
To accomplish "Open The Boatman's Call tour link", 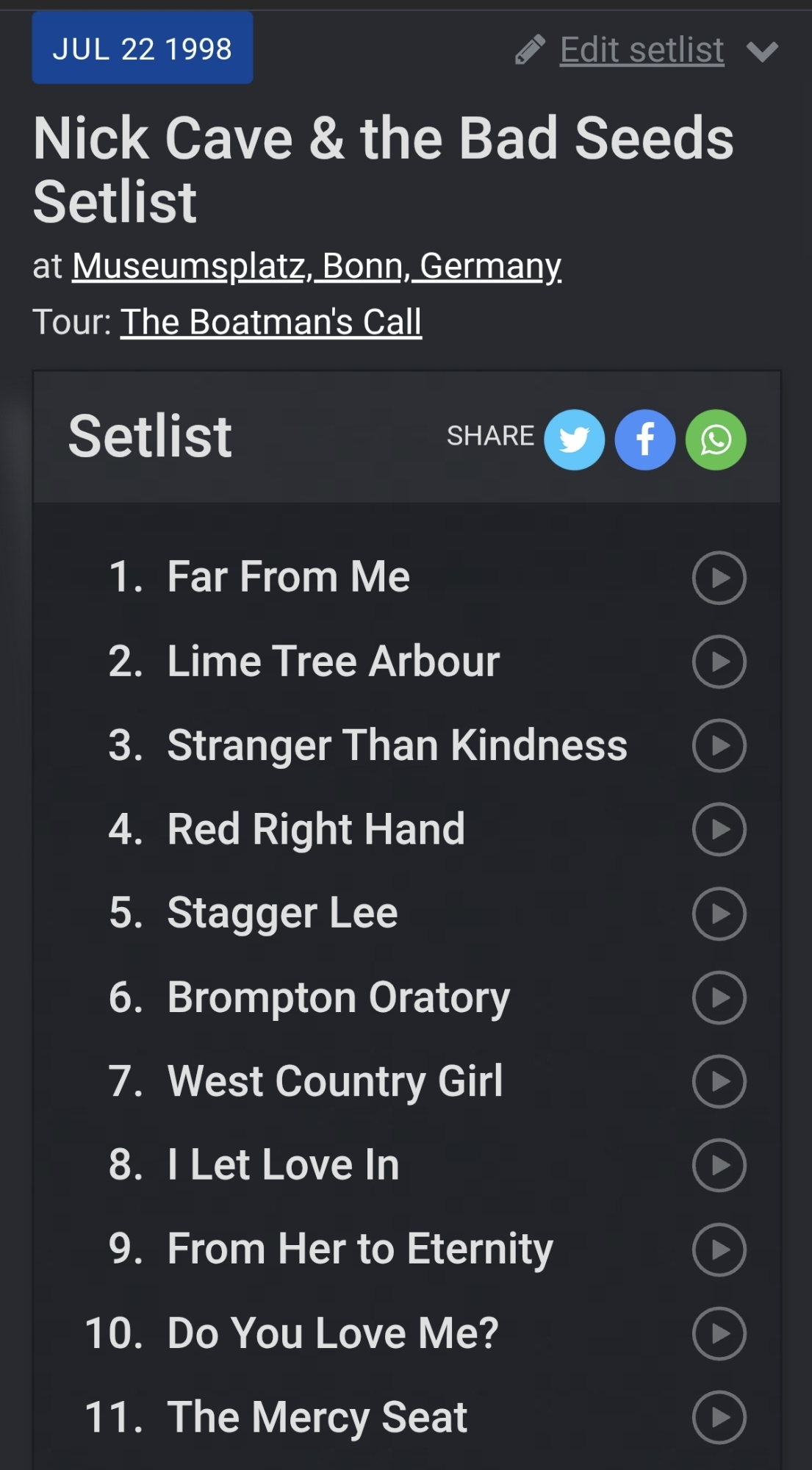I will tap(271, 322).
